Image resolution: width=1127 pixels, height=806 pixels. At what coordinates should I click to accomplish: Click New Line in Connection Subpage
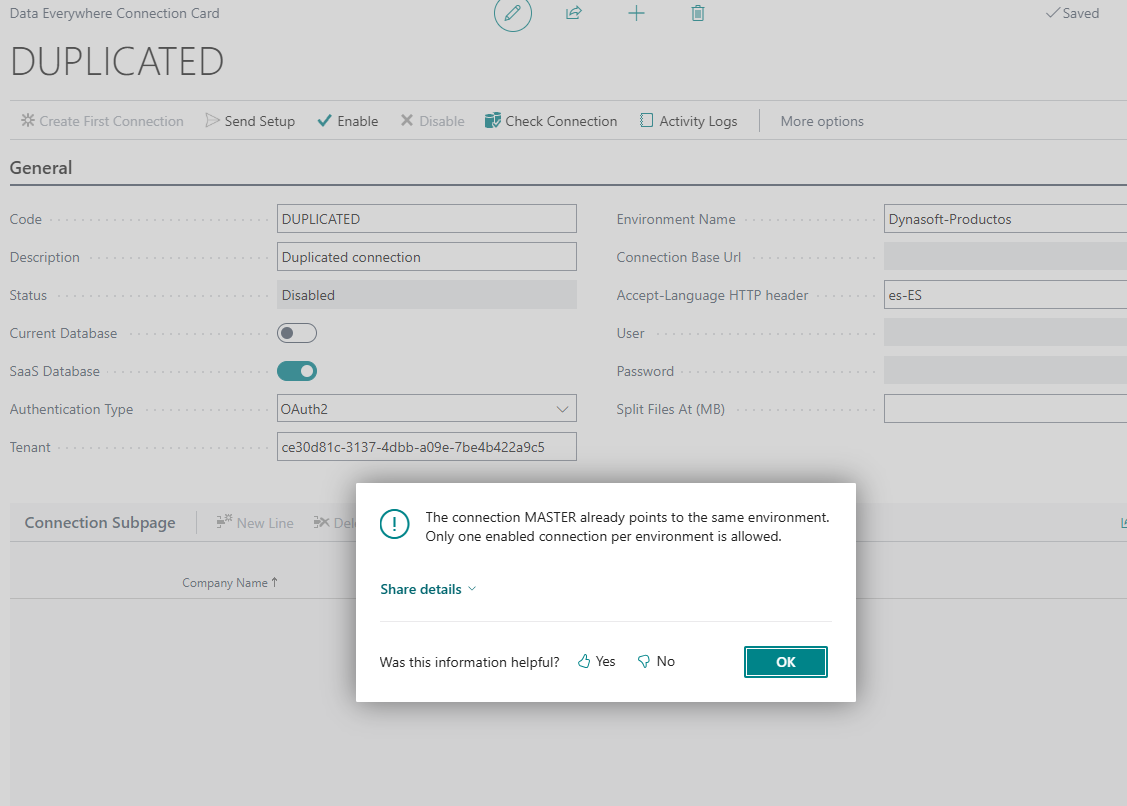[255, 523]
